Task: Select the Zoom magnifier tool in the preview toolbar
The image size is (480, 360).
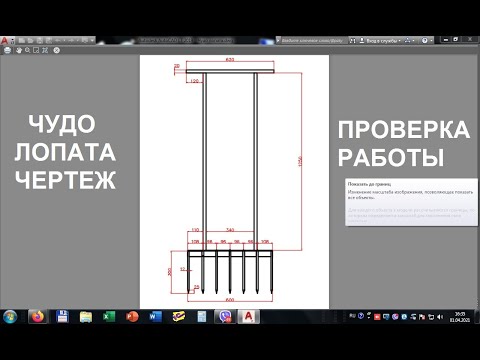Action: (x=28, y=50)
